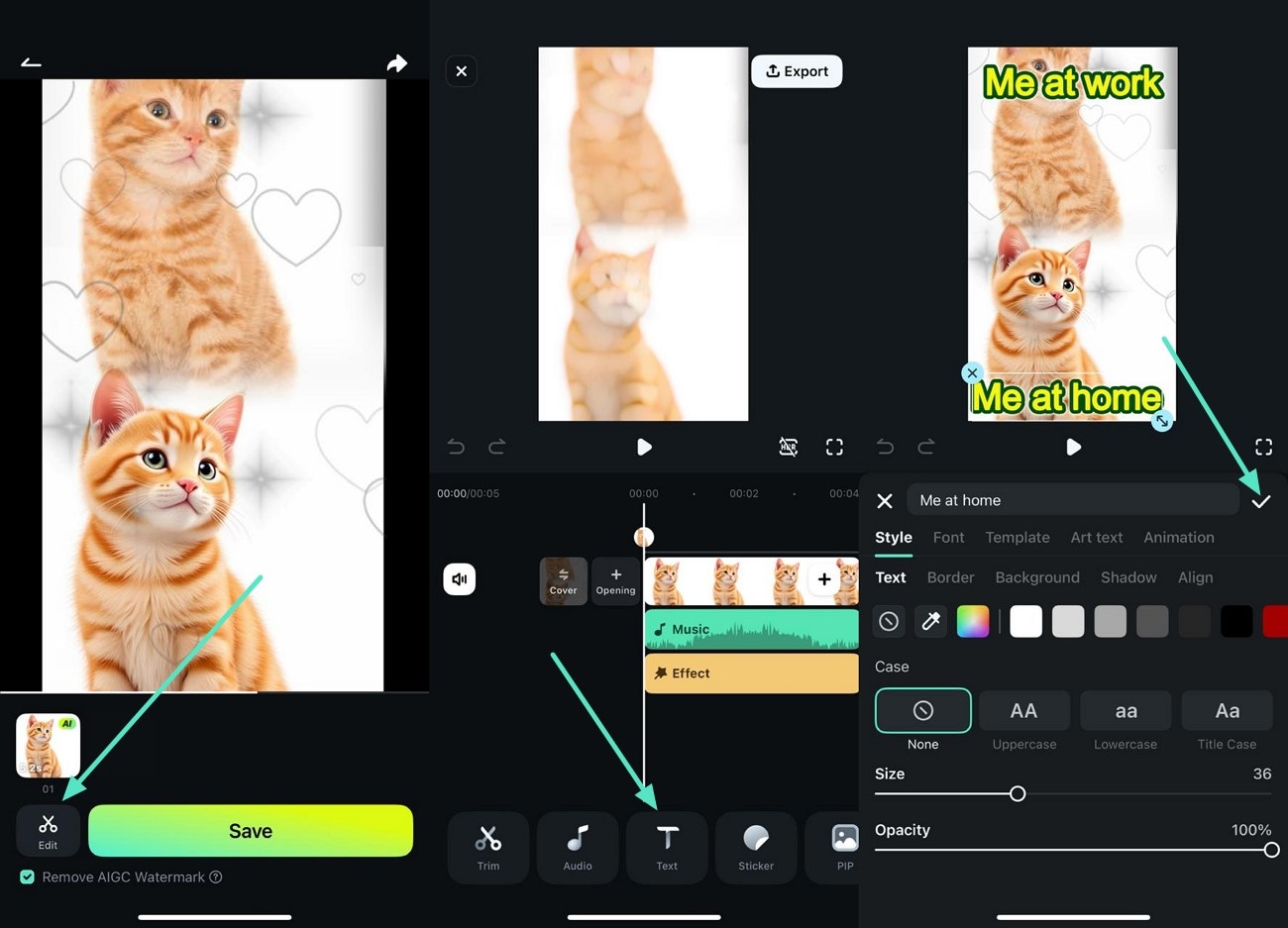1288x928 pixels.
Task: Toggle the HDR off icon
Action: pos(789,447)
